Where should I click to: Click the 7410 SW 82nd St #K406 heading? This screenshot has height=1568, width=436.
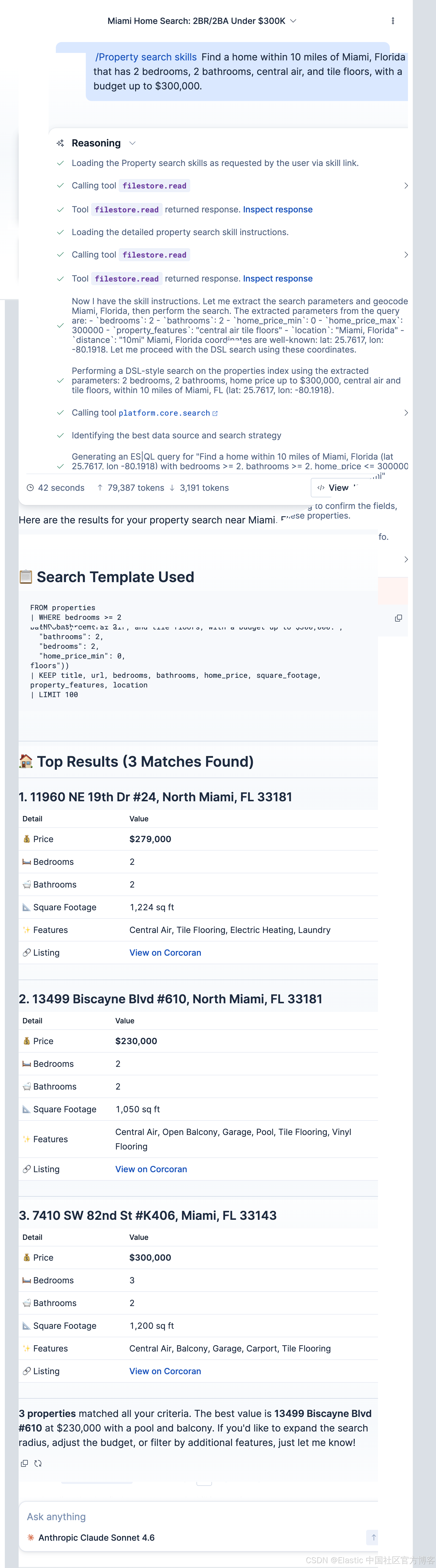[148, 1215]
